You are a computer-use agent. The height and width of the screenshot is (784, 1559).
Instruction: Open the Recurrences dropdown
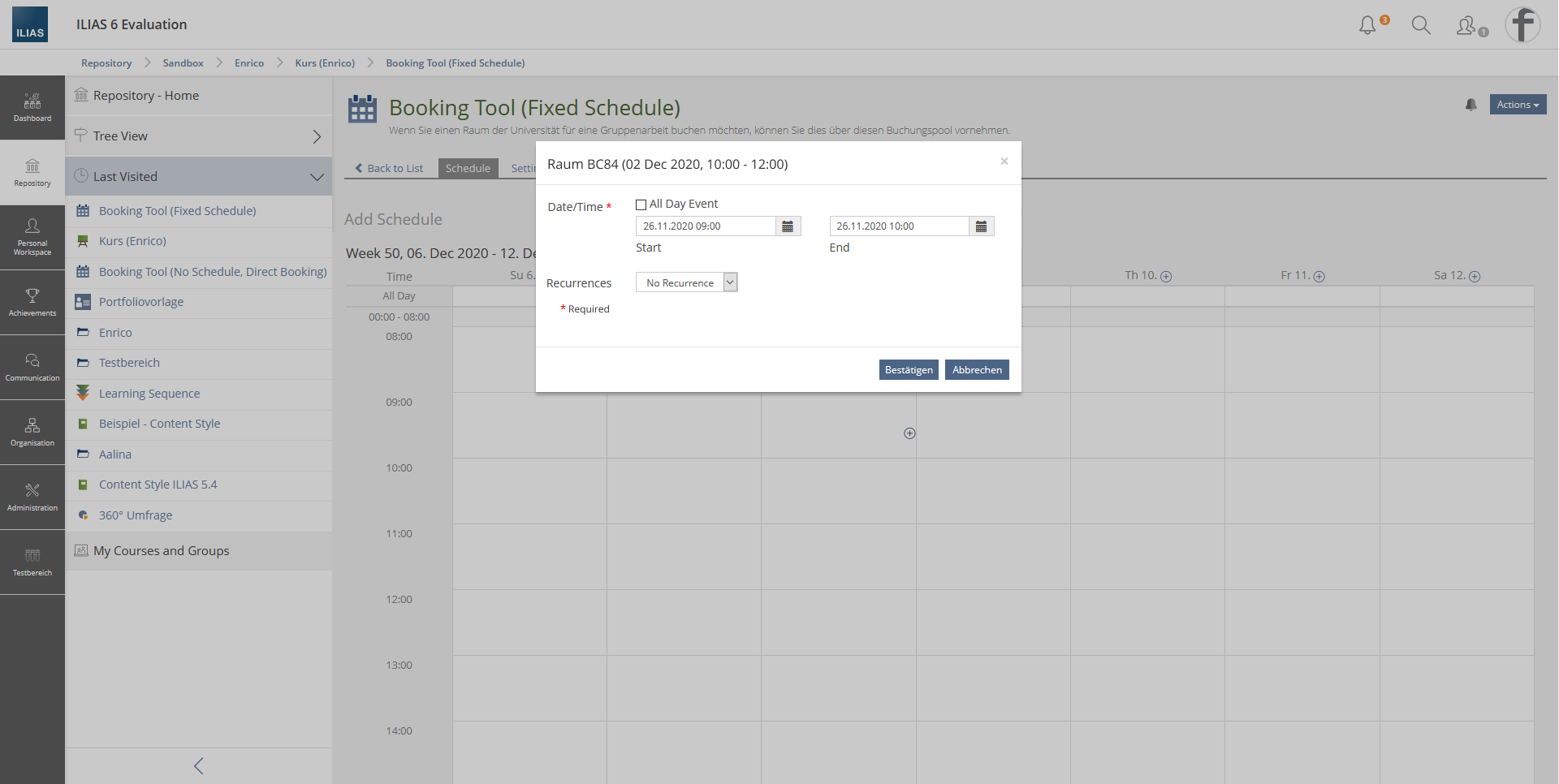686,282
